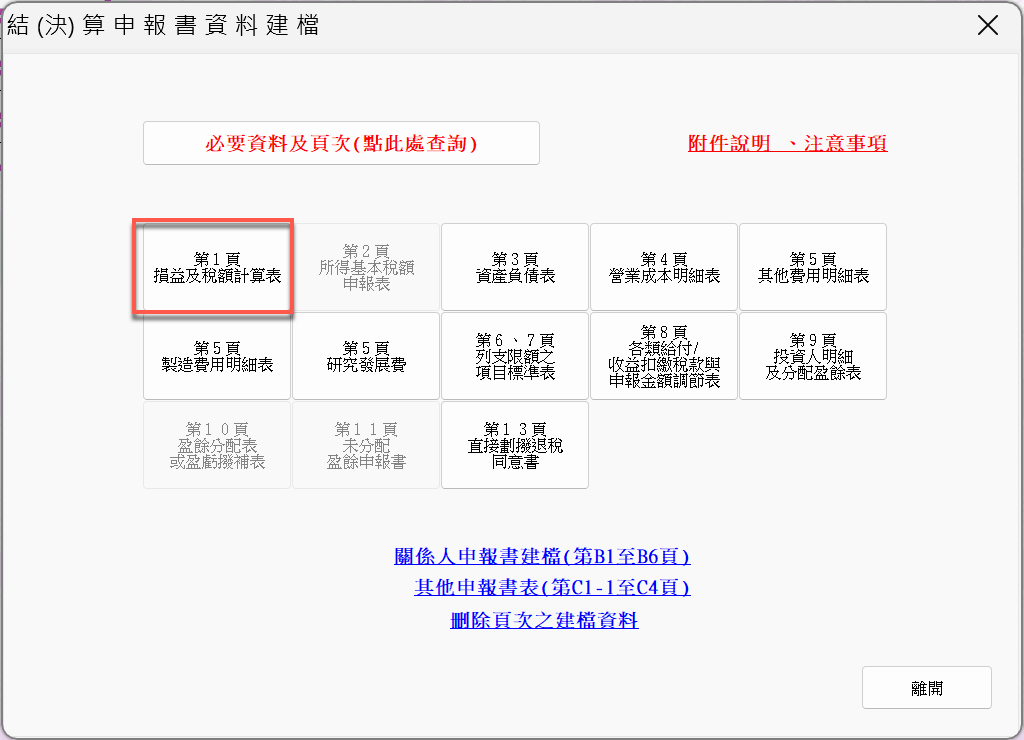Open 第13頁 直接劃撥退稅同意書
This screenshot has width=1024, height=740.
[x=515, y=445]
